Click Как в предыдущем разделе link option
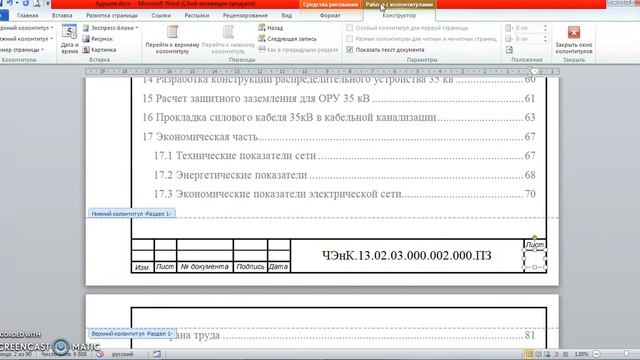Screen dimensions: 640x360 click(x=298, y=50)
